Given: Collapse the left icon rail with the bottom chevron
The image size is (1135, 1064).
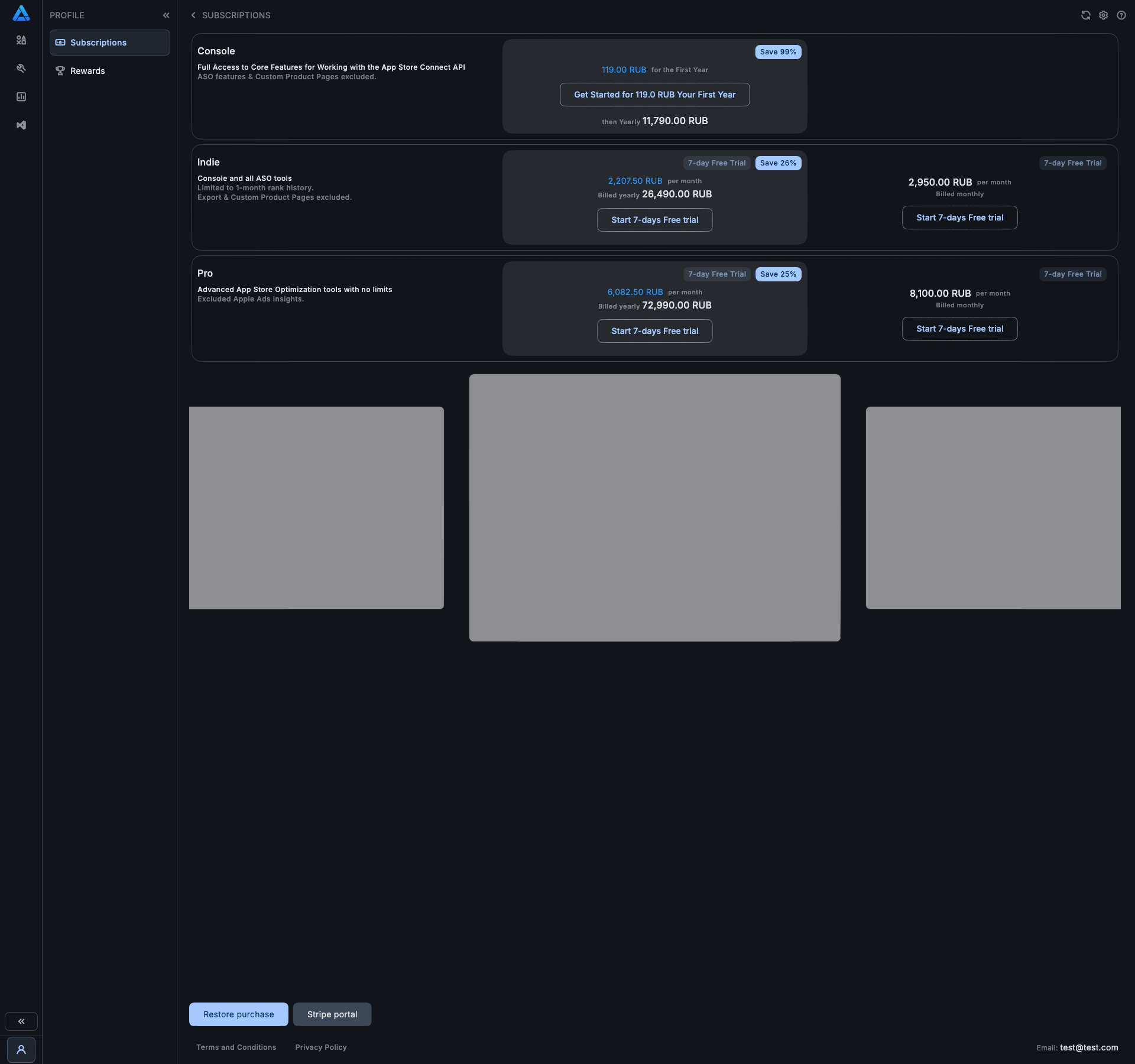Looking at the screenshot, I should [21, 1021].
